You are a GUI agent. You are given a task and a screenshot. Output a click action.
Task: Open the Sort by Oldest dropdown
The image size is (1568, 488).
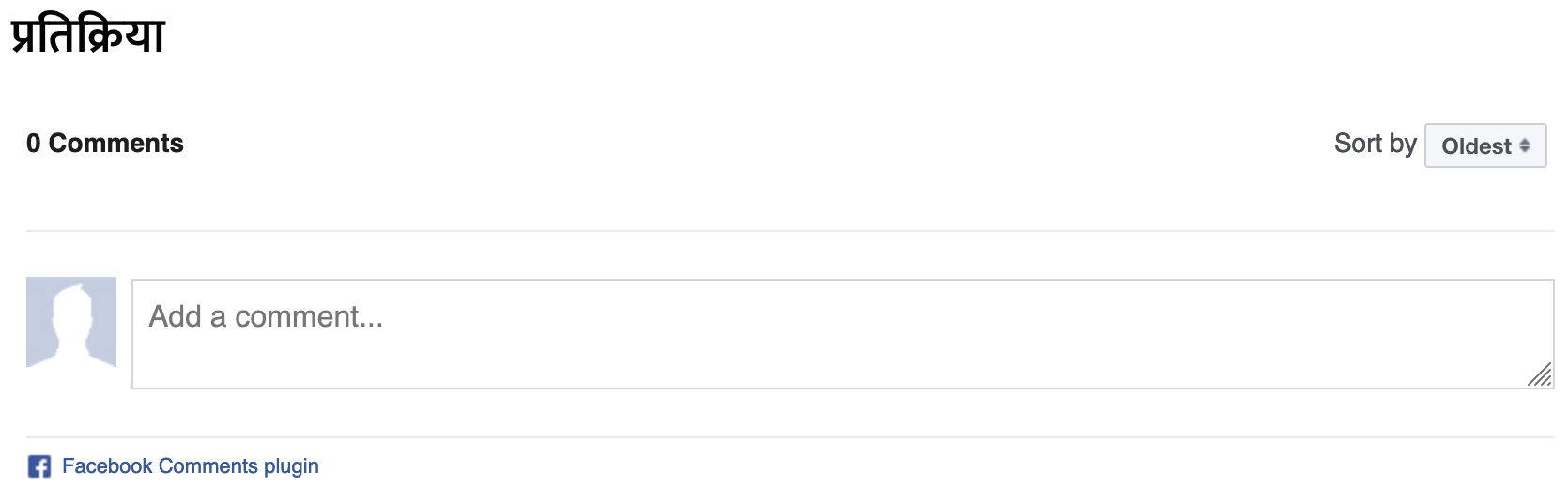1485,145
